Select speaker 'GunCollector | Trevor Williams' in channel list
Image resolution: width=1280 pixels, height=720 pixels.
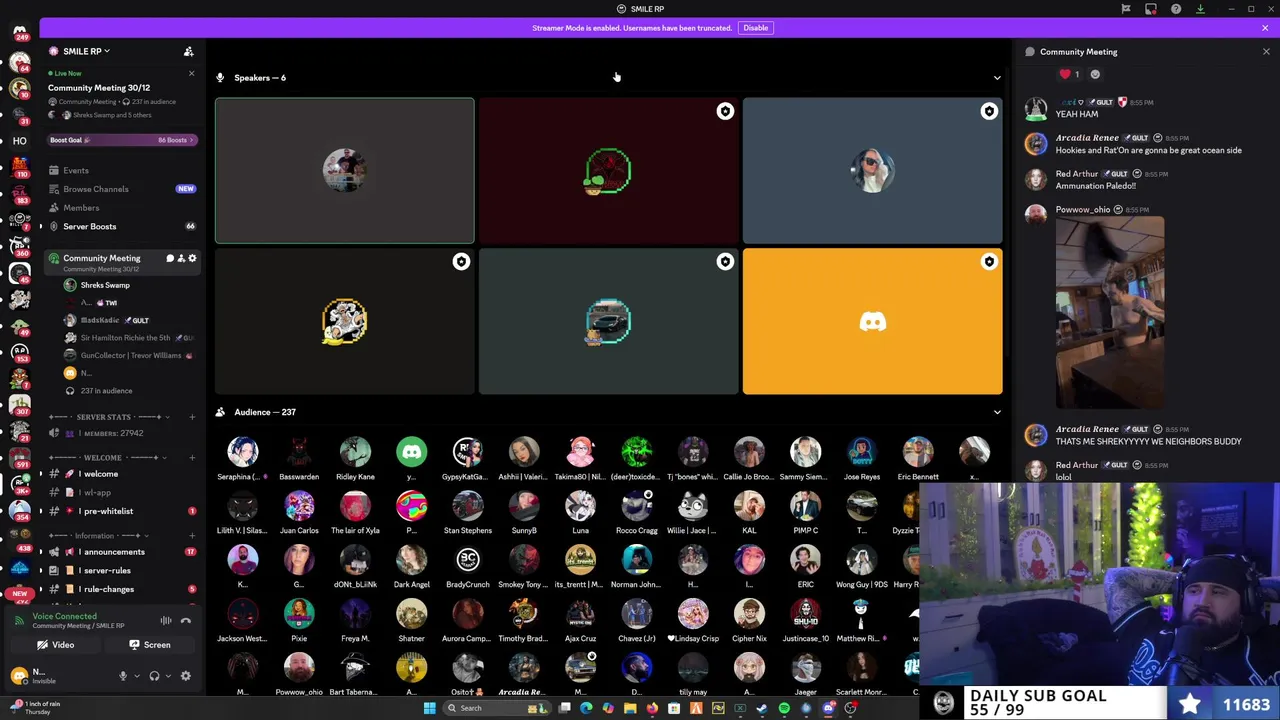pyautogui.click(x=131, y=355)
